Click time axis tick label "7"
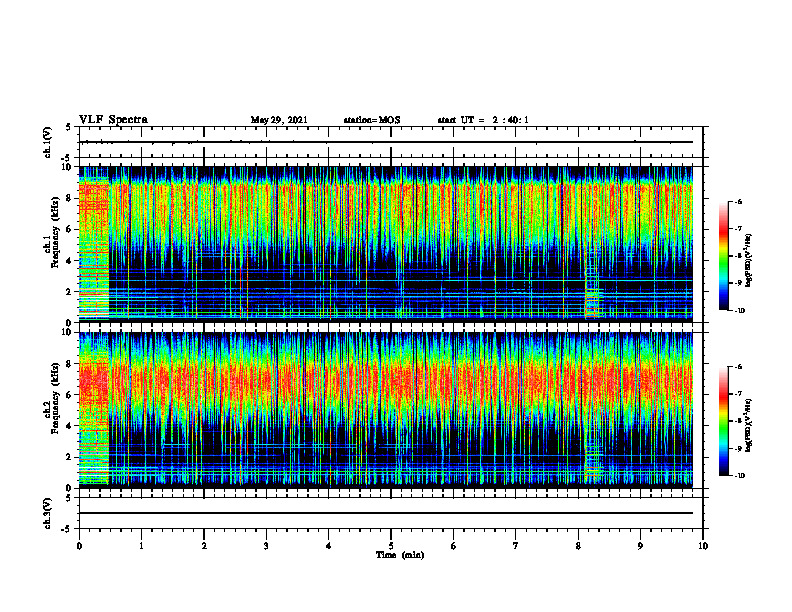This screenshot has height=612, width=792. coord(516,545)
